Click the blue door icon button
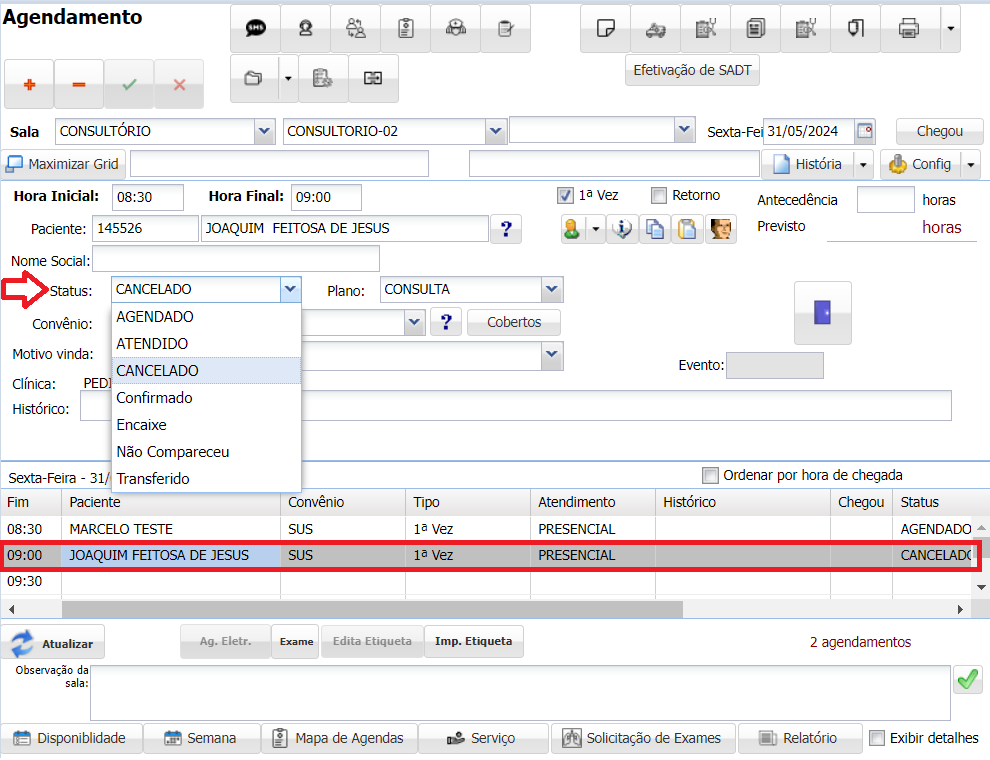 (x=822, y=313)
